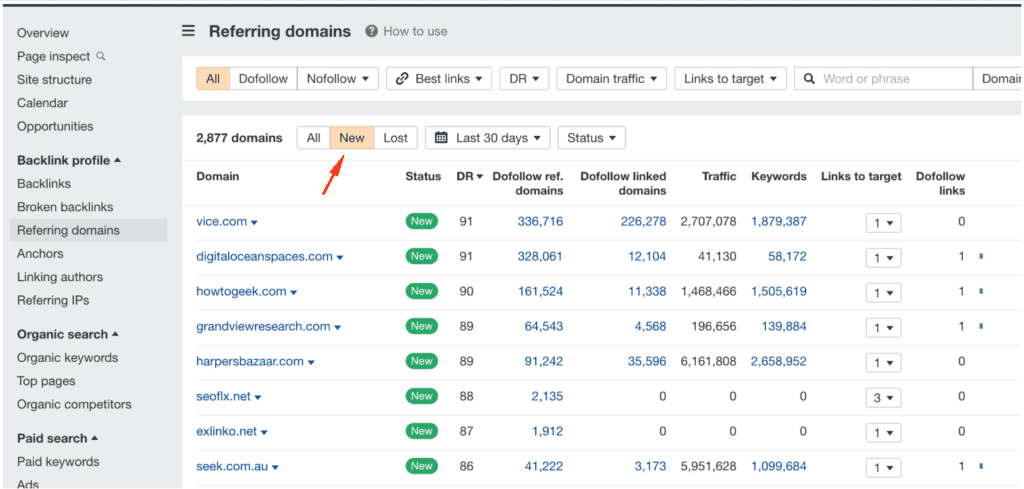
Task: Open links-to-target dropdown for vice.com row
Action: 884,223
